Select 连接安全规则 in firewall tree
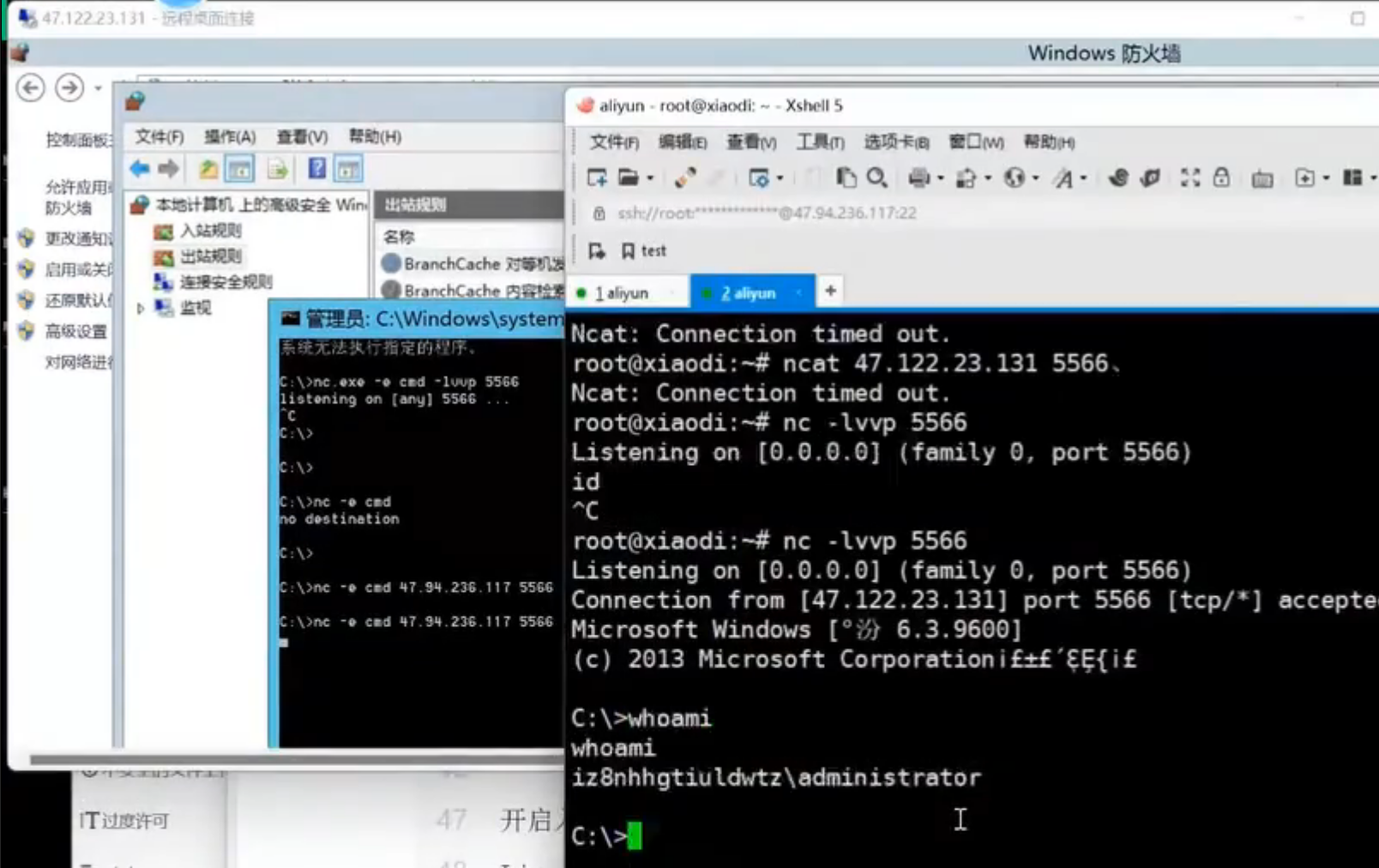1379x868 pixels. pos(213,281)
